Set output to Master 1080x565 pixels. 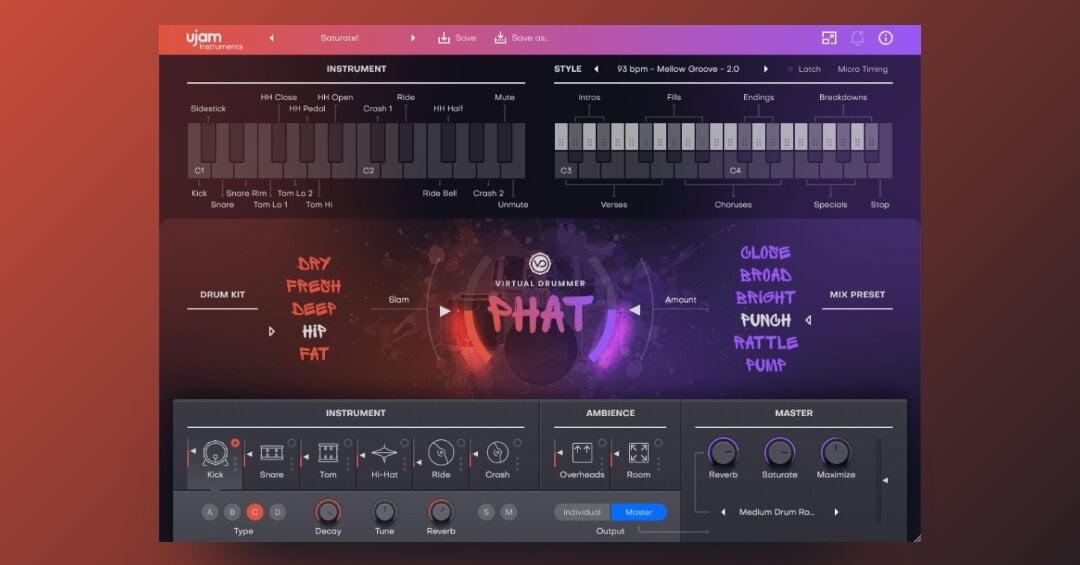click(638, 512)
